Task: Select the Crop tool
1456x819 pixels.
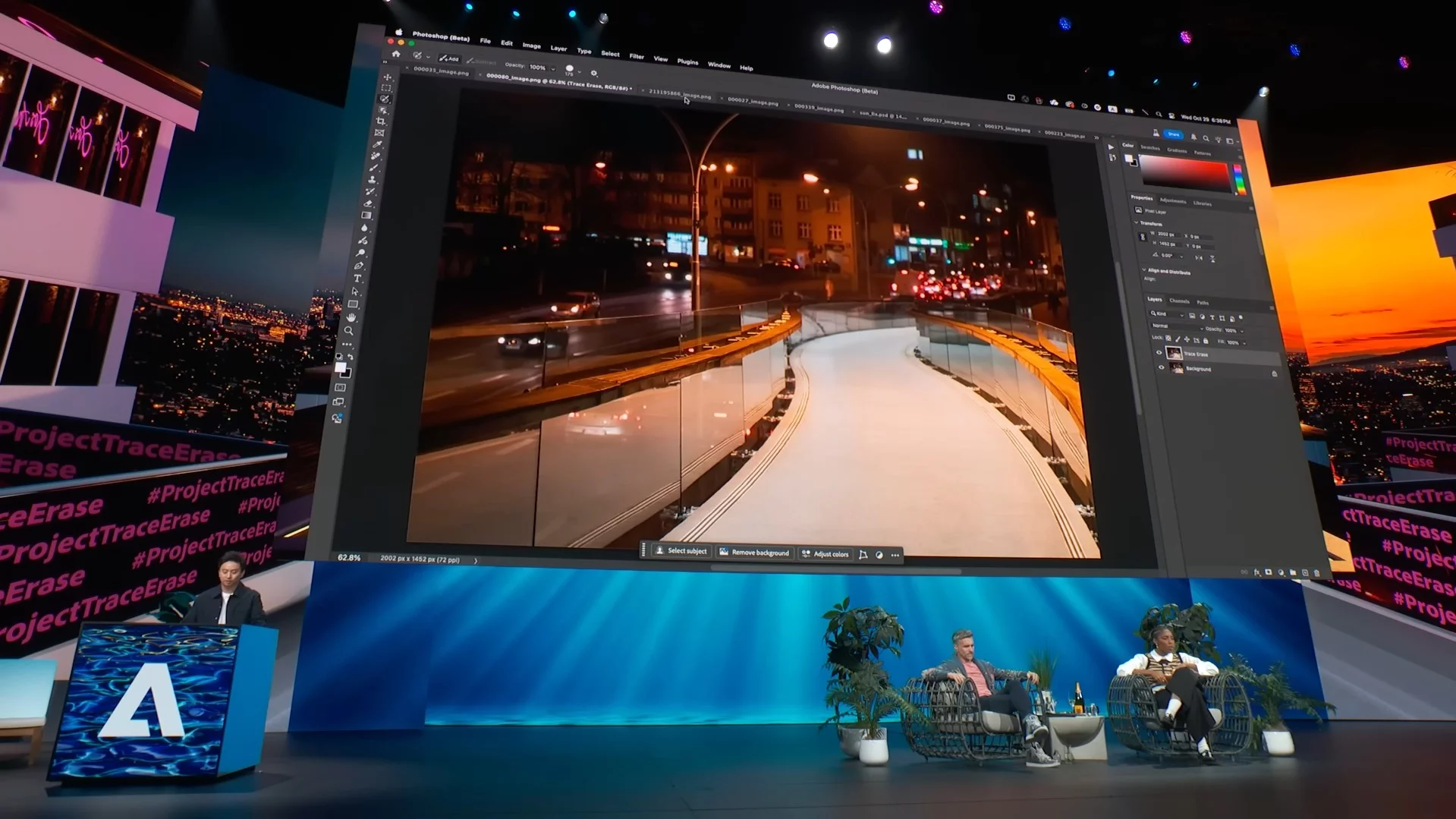Action: [x=382, y=121]
